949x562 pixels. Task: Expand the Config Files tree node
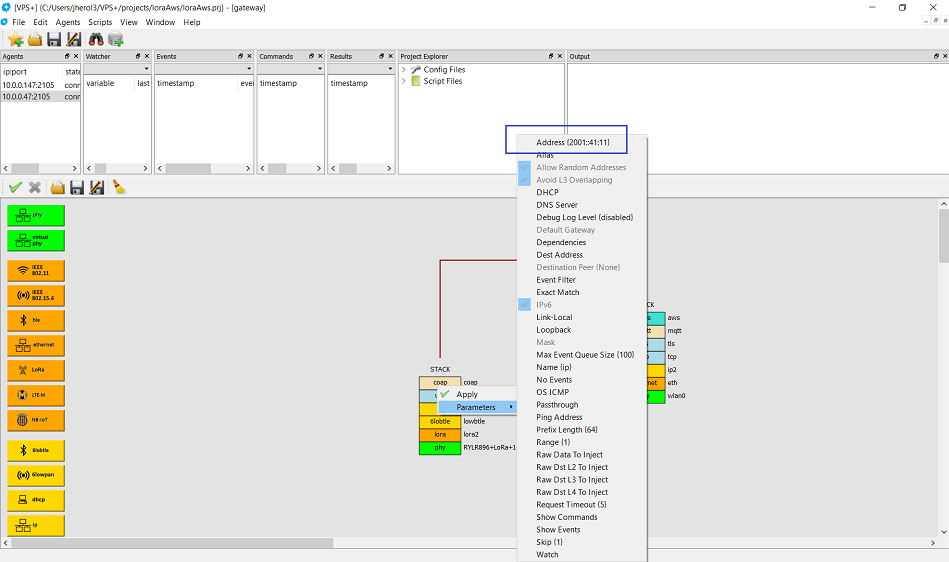404,70
